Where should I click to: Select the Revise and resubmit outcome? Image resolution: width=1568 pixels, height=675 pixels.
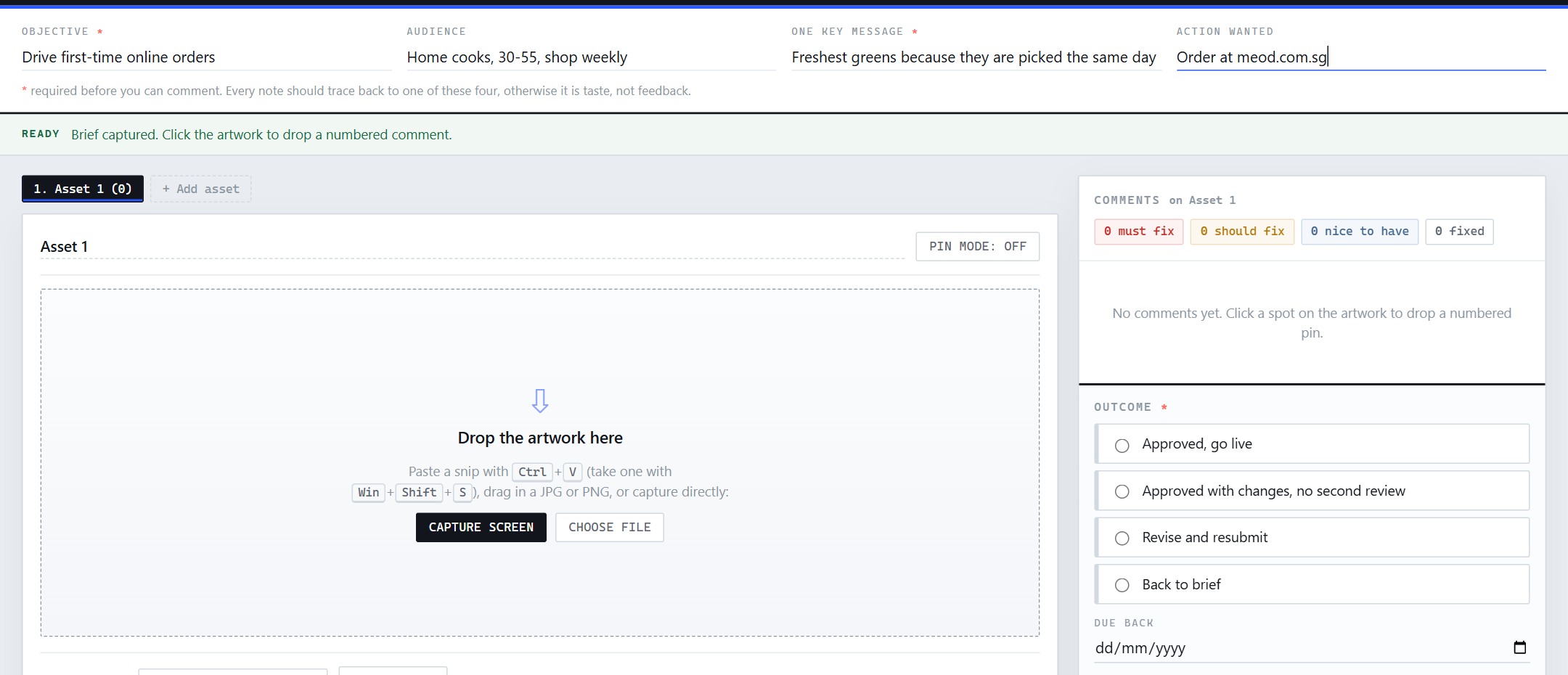click(x=1312, y=538)
